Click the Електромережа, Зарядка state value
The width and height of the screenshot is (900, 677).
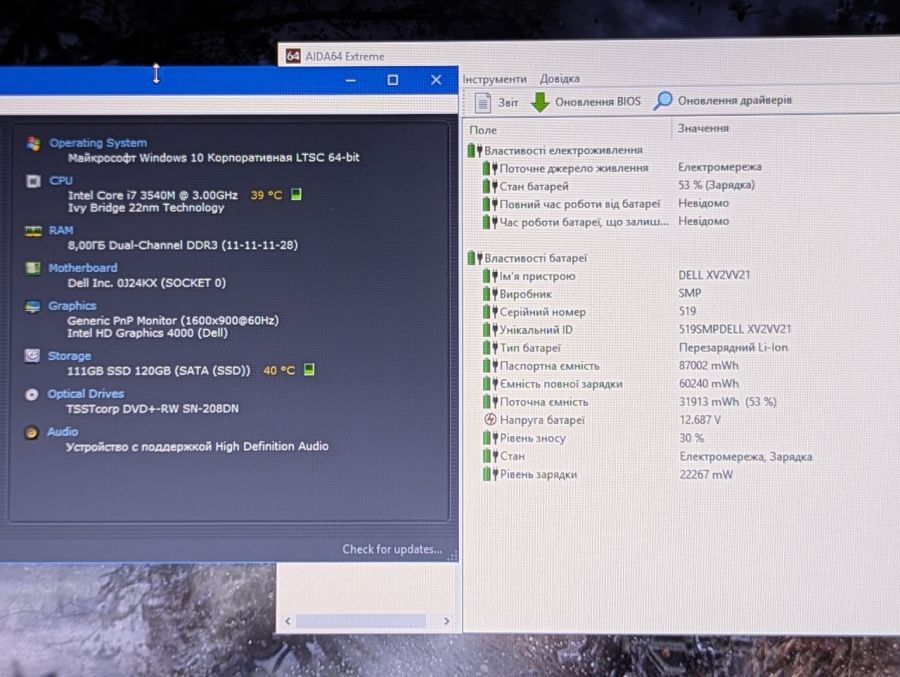(746, 457)
